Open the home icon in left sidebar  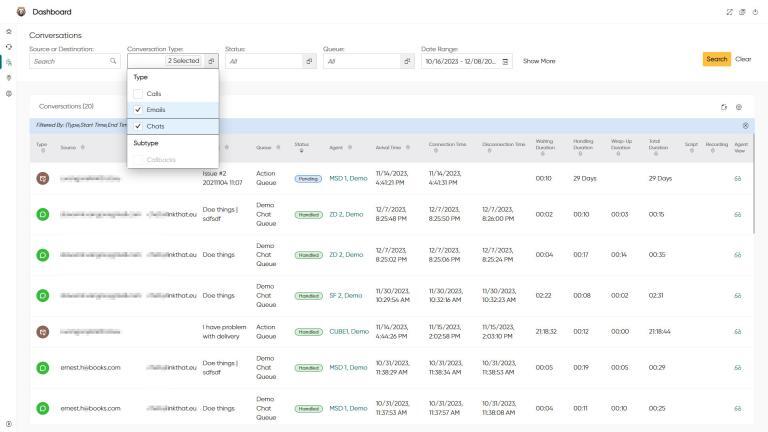9,32
